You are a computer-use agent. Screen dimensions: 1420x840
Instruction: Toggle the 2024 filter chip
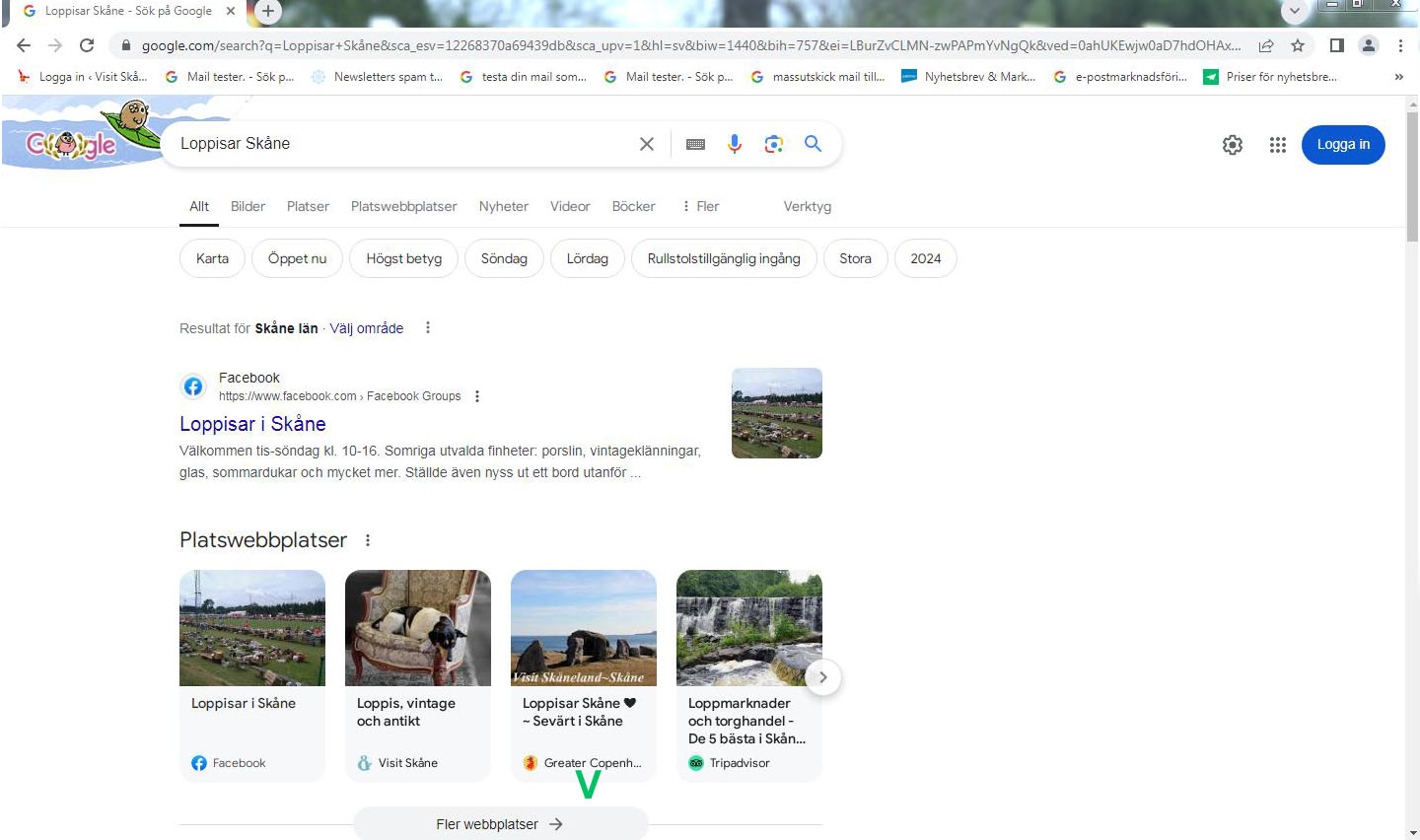pyautogui.click(x=925, y=258)
